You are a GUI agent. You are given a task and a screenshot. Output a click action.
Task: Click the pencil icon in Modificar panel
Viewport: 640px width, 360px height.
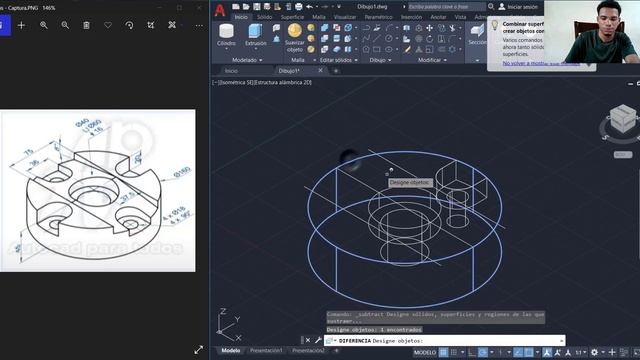coord(407,49)
